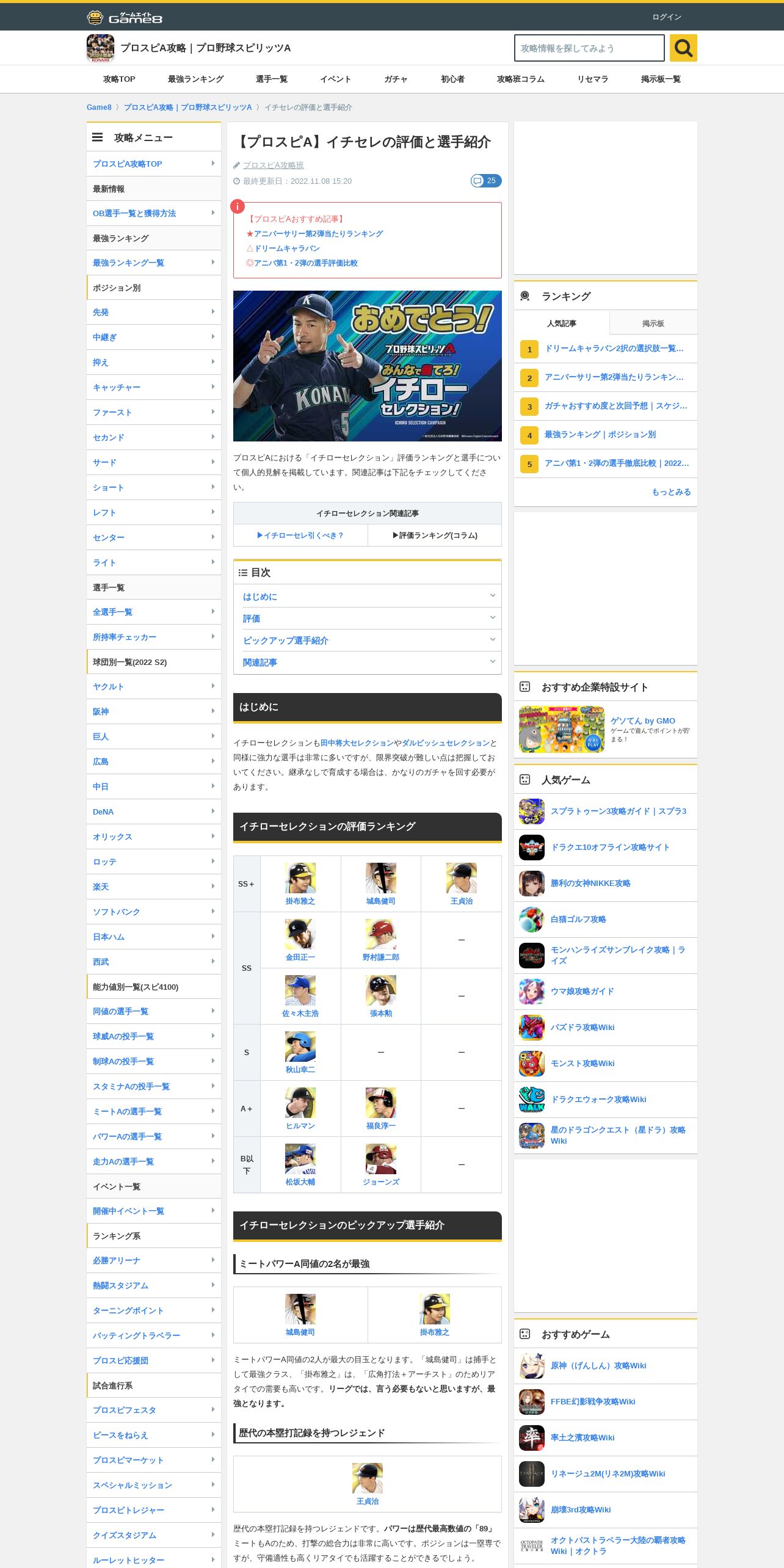
Task: Open 福良淳一 player icon
Action: tap(381, 1103)
